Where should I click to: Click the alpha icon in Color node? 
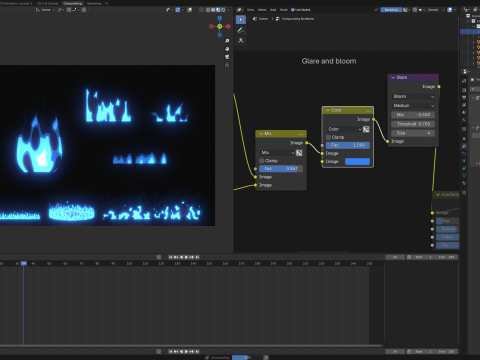coord(366,129)
